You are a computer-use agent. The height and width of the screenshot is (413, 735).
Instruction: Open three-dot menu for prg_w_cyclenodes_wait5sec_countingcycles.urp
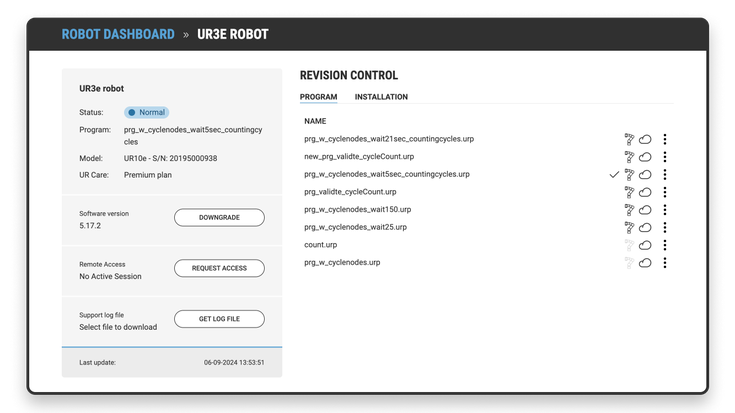point(665,174)
